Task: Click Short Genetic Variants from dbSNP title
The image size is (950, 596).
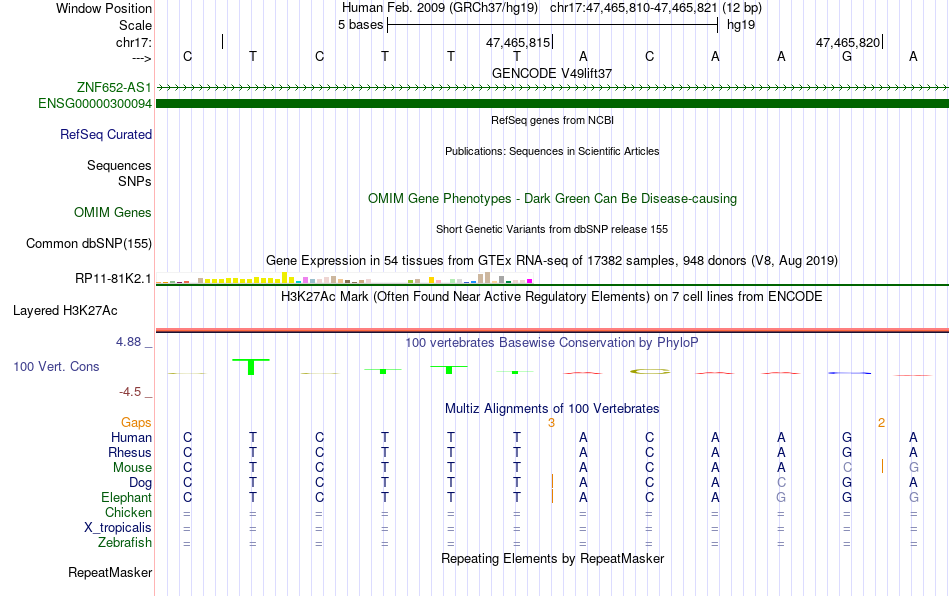Action: 552,229
